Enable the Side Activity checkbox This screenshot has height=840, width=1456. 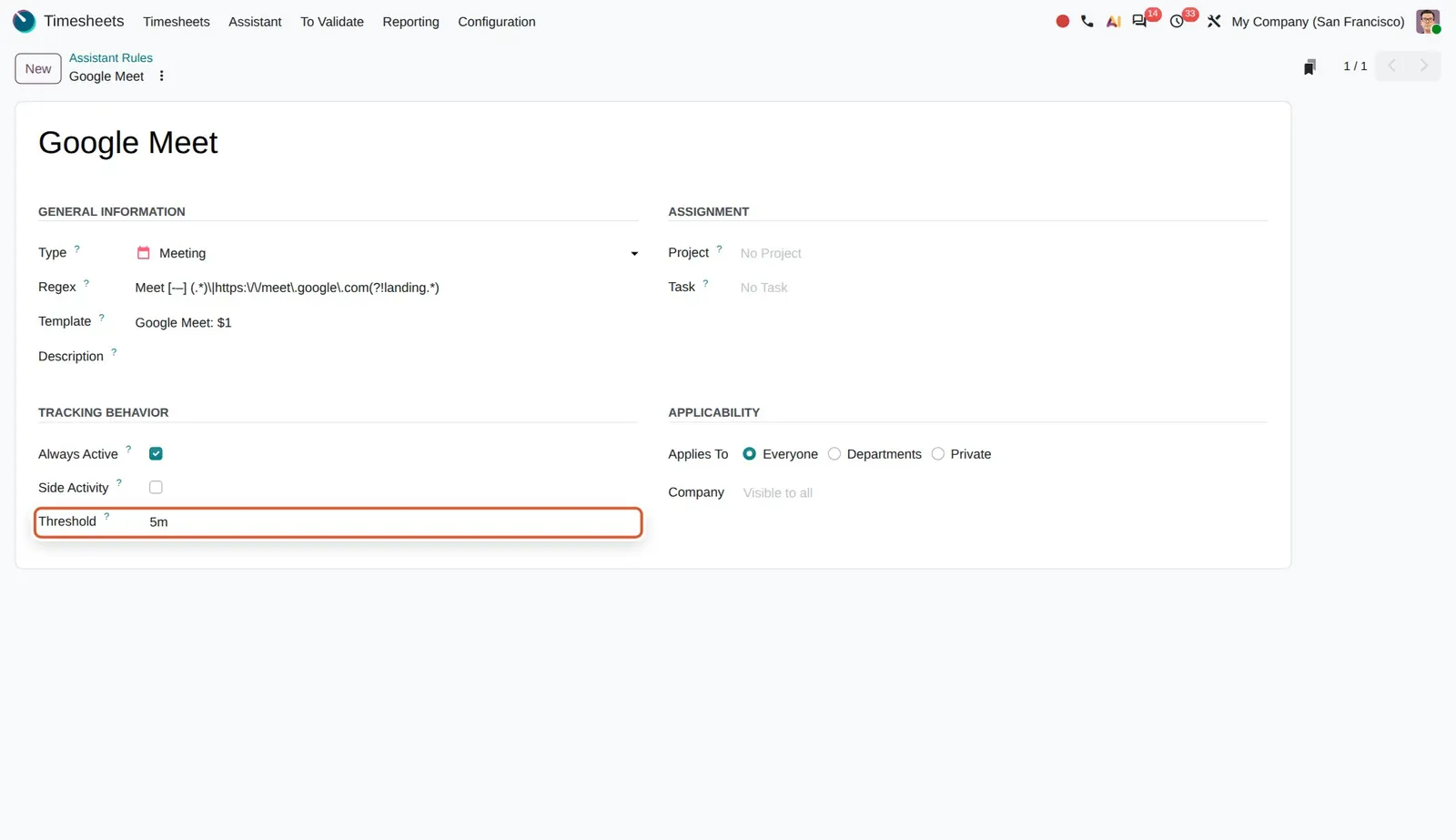pyautogui.click(x=156, y=487)
